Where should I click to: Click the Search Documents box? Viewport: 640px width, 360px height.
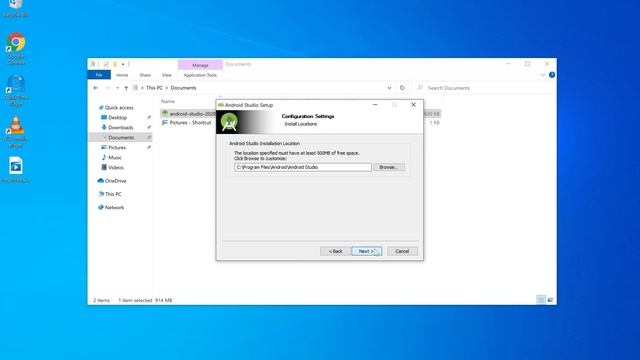pyautogui.click(x=484, y=88)
